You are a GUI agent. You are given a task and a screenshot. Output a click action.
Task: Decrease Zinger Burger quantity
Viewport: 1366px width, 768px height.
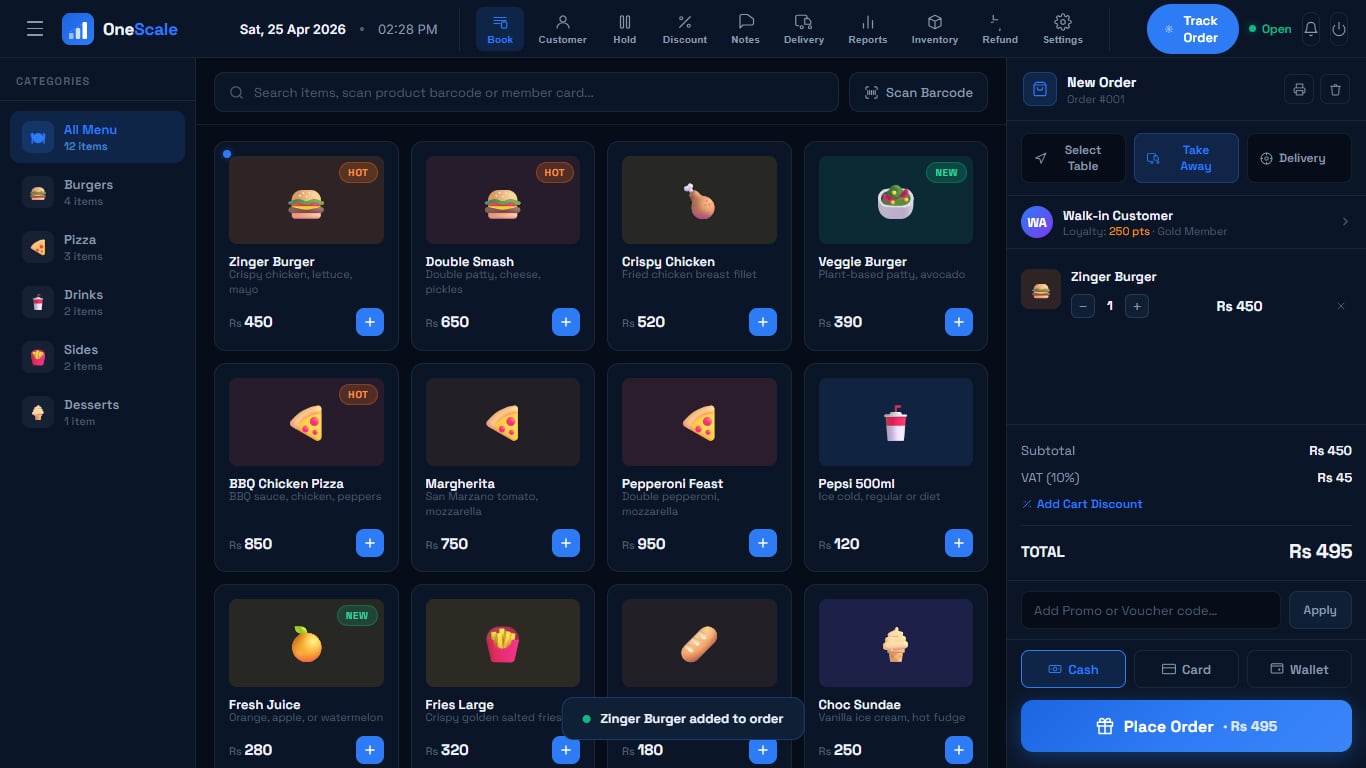(x=1083, y=306)
